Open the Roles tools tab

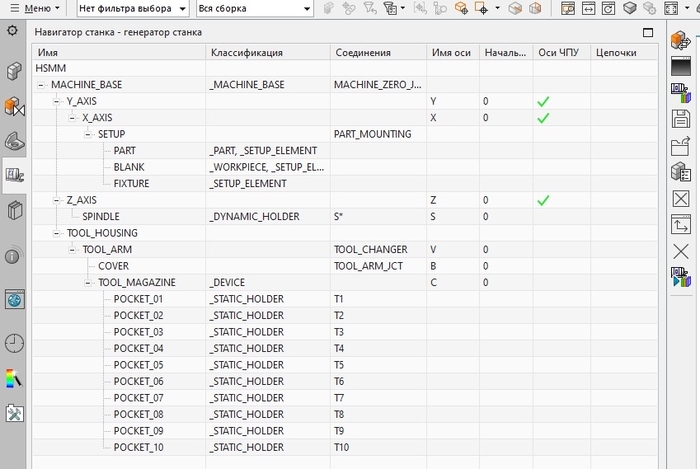(14, 414)
